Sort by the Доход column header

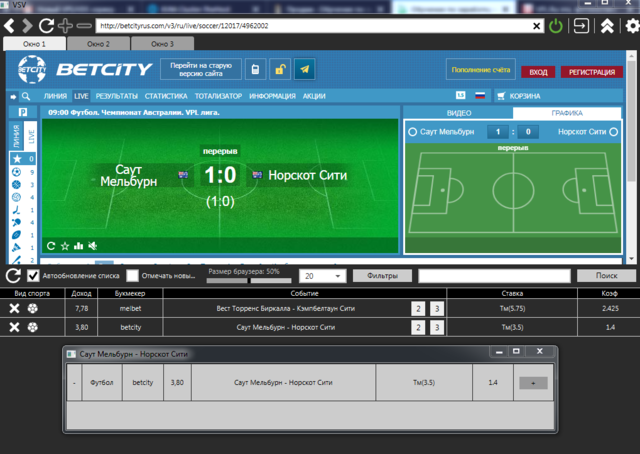pyautogui.click(x=81, y=294)
